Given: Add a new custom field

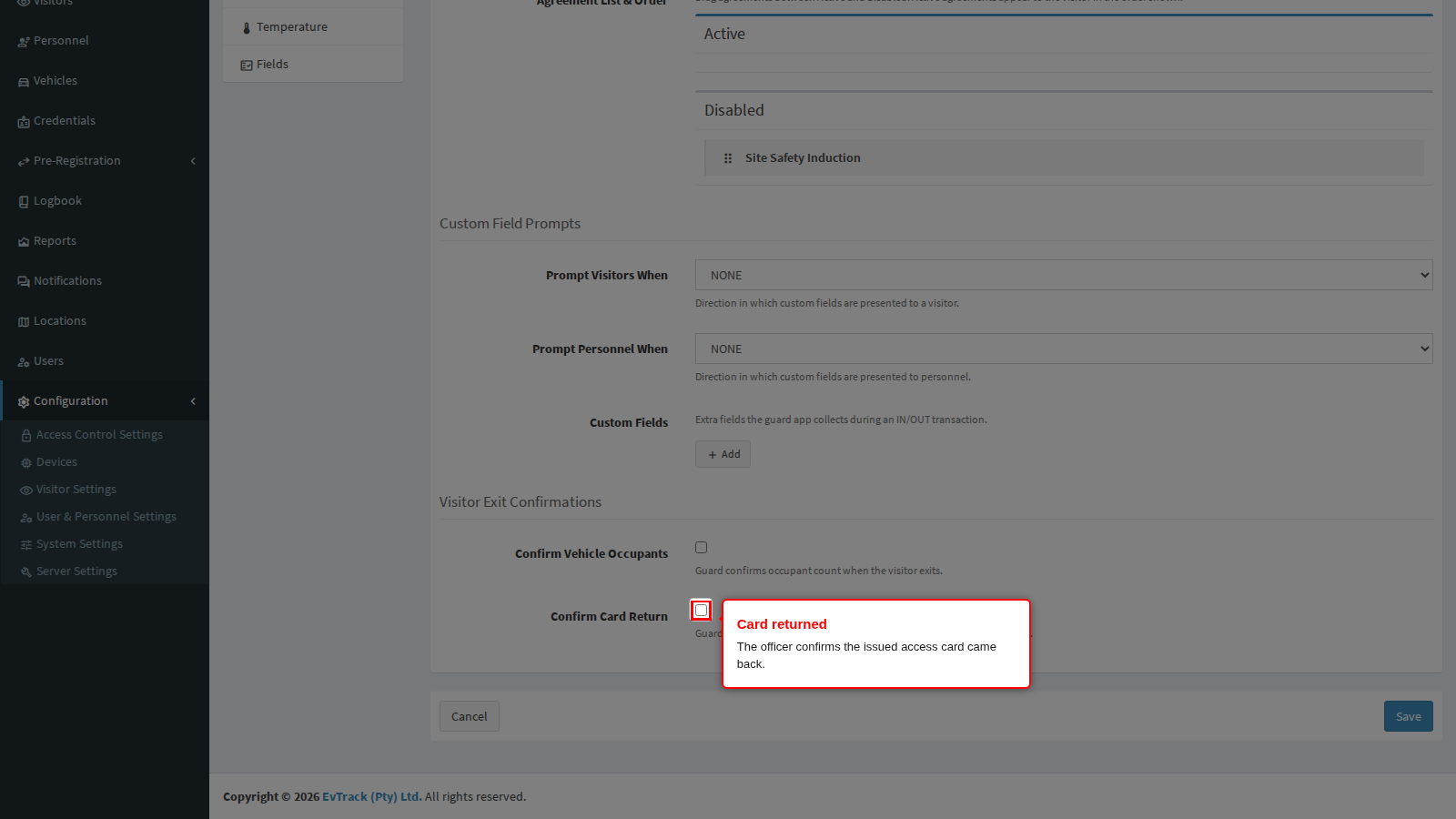Looking at the screenshot, I should pyautogui.click(x=723, y=454).
